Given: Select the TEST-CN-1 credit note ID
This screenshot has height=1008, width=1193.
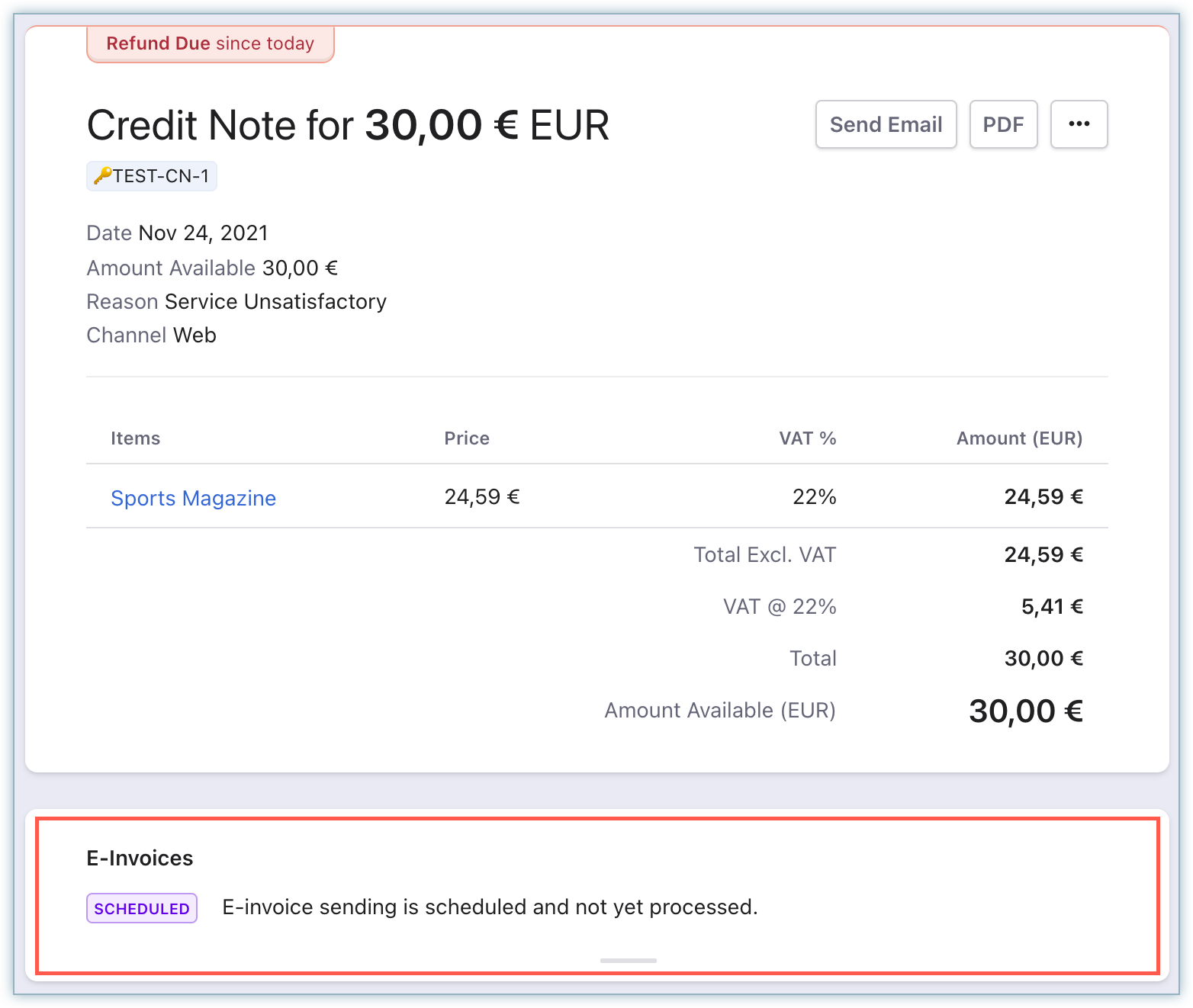Looking at the screenshot, I should (161, 176).
